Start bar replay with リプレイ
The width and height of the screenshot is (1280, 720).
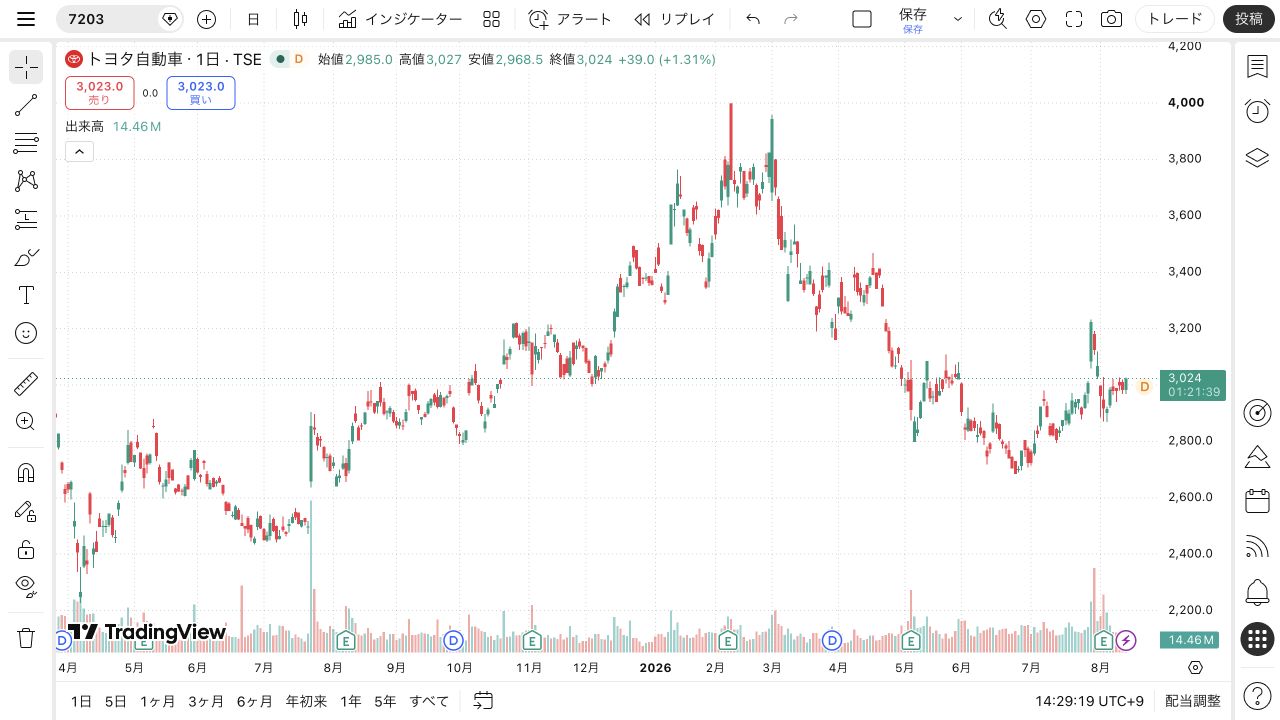[675, 19]
